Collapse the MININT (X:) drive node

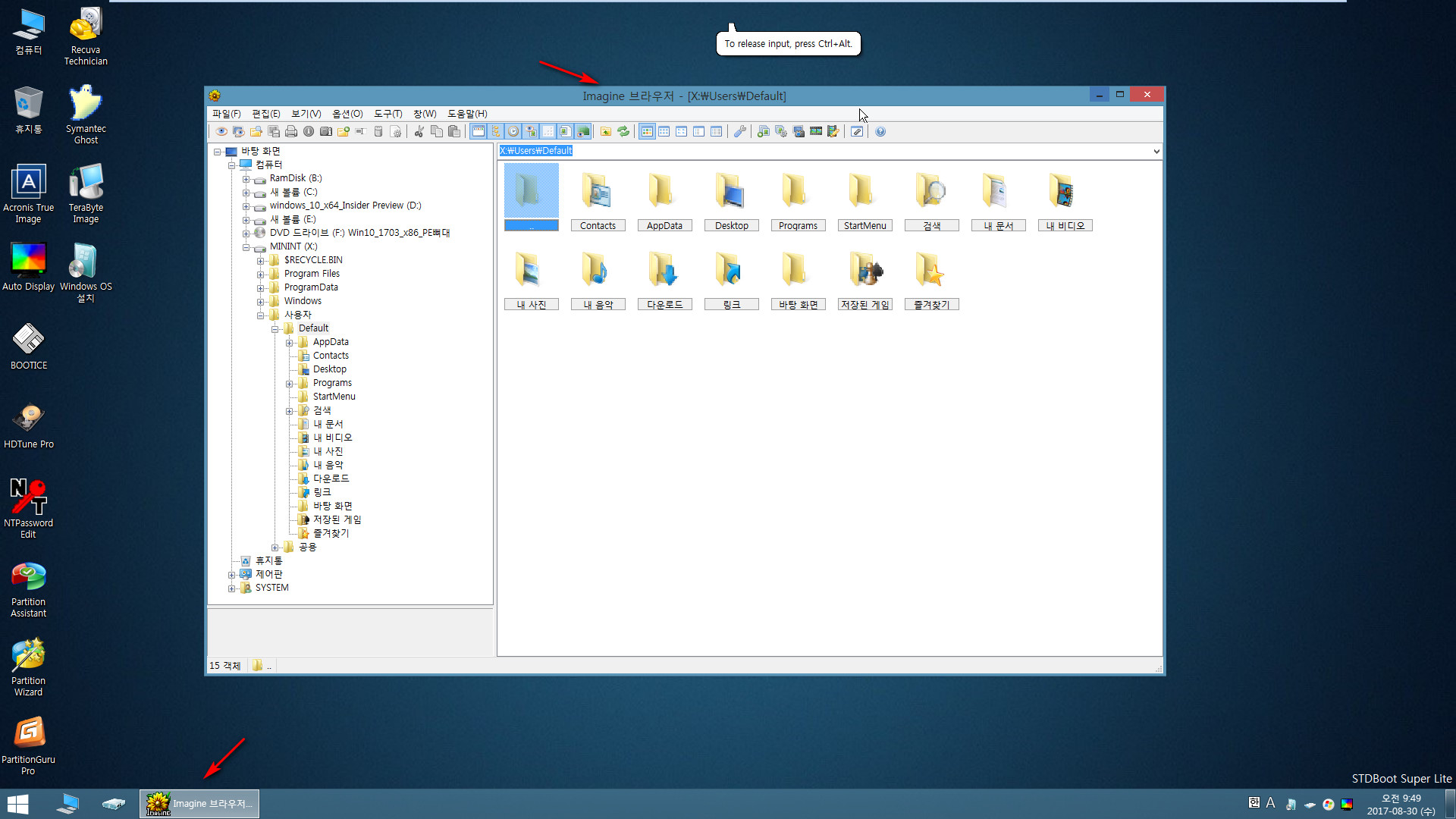[246, 247]
